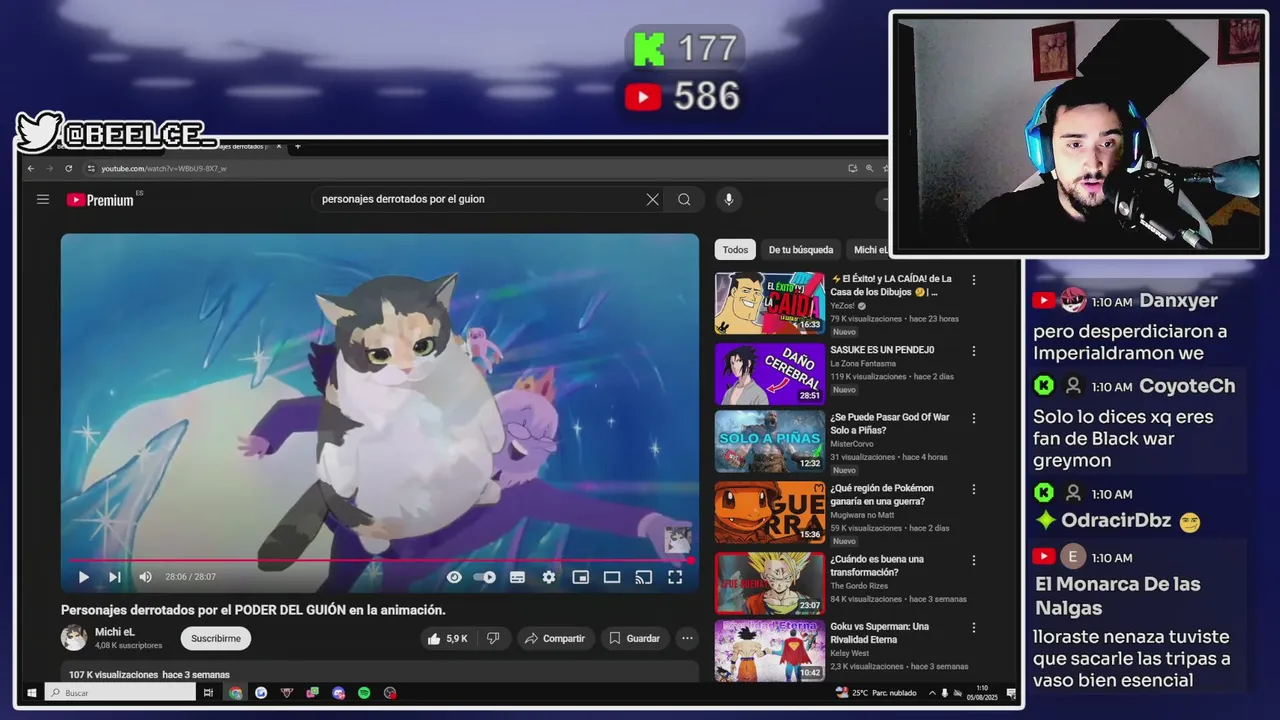Open player settings gear
This screenshot has width=1280, height=720.
(549, 577)
